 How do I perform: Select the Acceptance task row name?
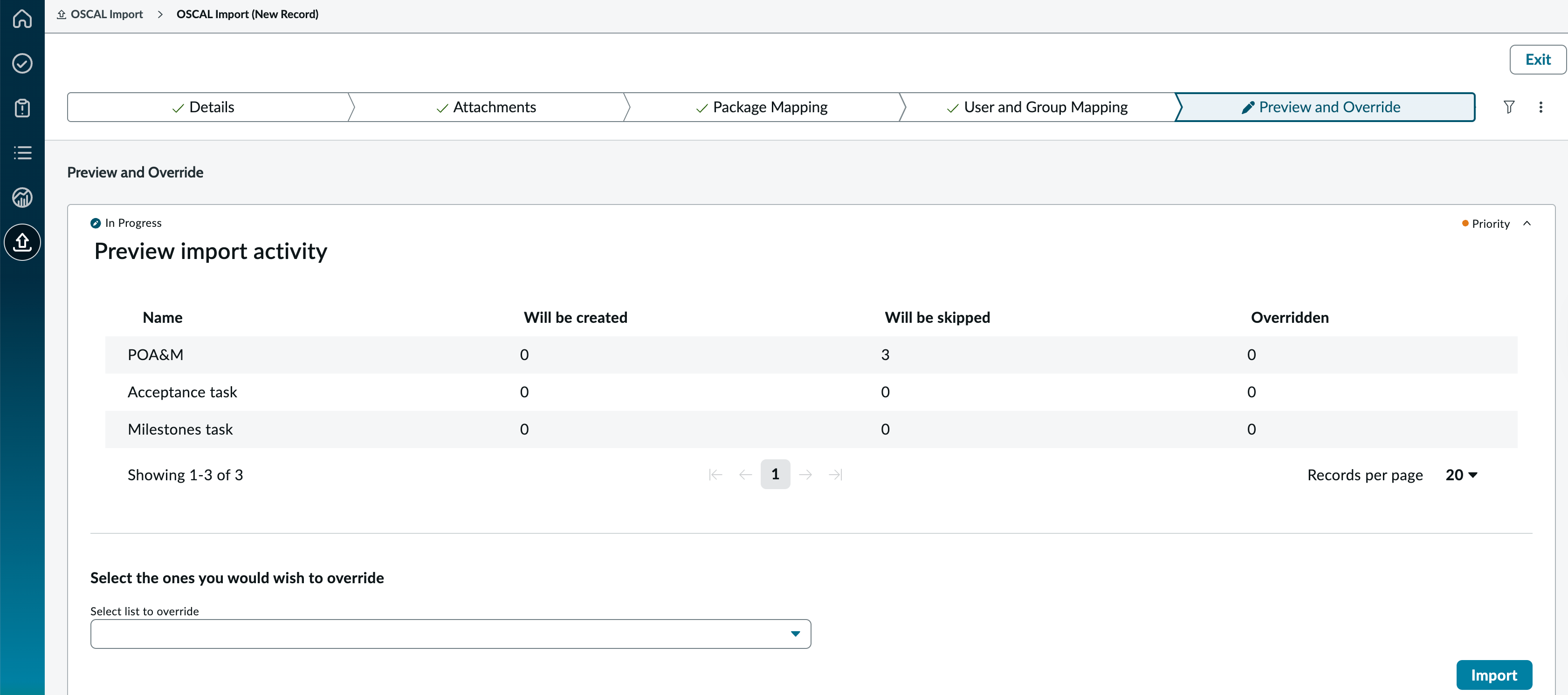182,392
